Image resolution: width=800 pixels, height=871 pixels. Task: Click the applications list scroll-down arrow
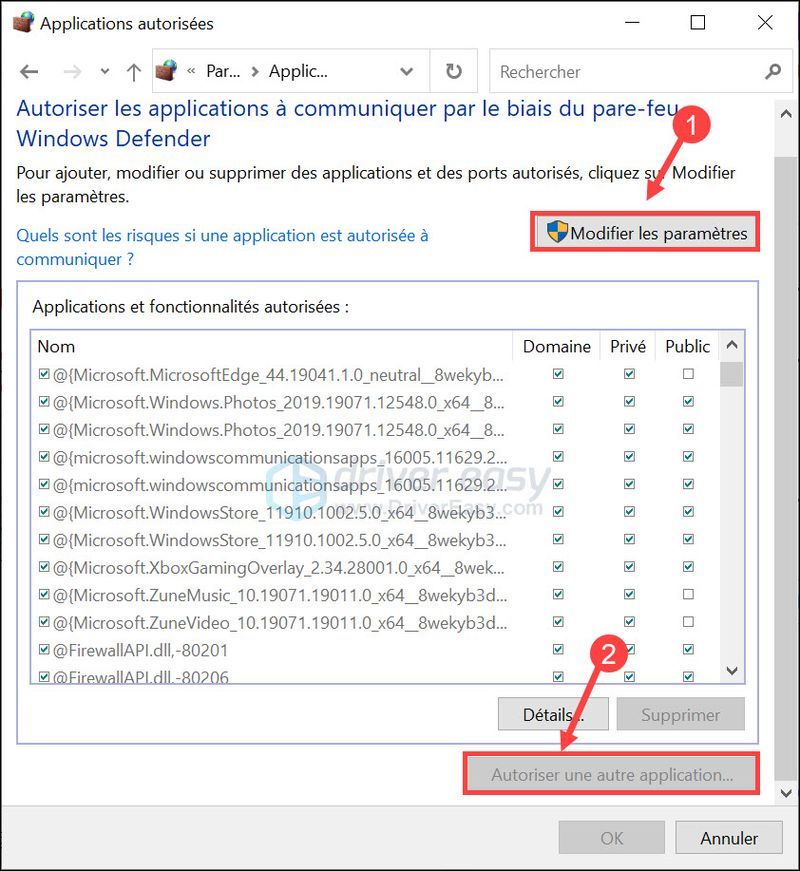[732, 670]
